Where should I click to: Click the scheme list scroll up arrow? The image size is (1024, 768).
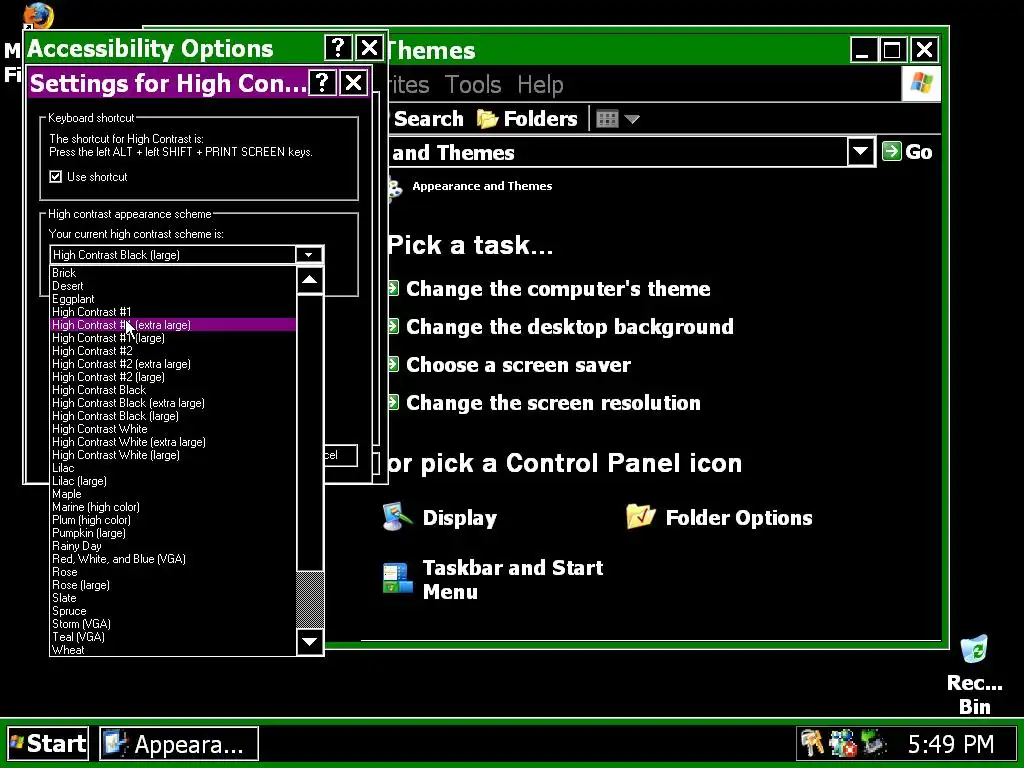[310, 281]
